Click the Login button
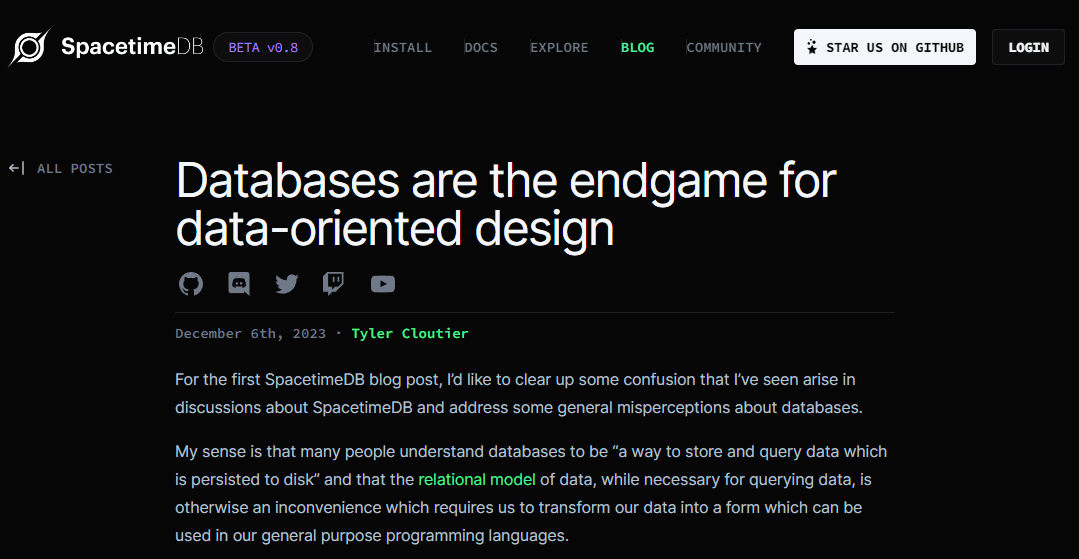Viewport: 1079px width, 559px height. (x=1028, y=47)
